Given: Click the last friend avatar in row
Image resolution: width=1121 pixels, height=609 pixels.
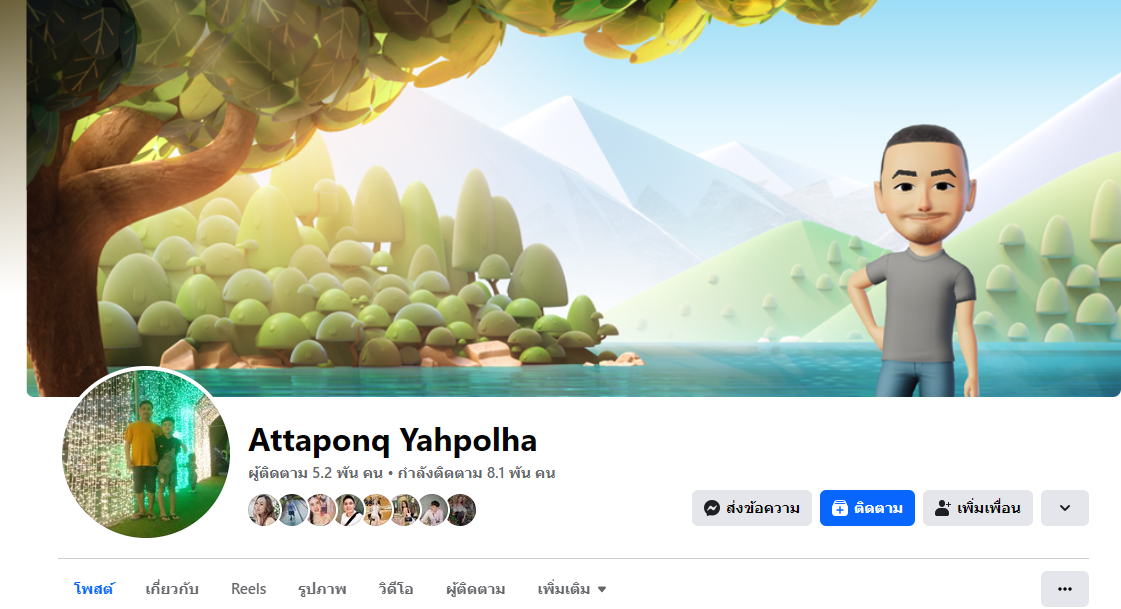Looking at the screenshot, I should point(461,510).
